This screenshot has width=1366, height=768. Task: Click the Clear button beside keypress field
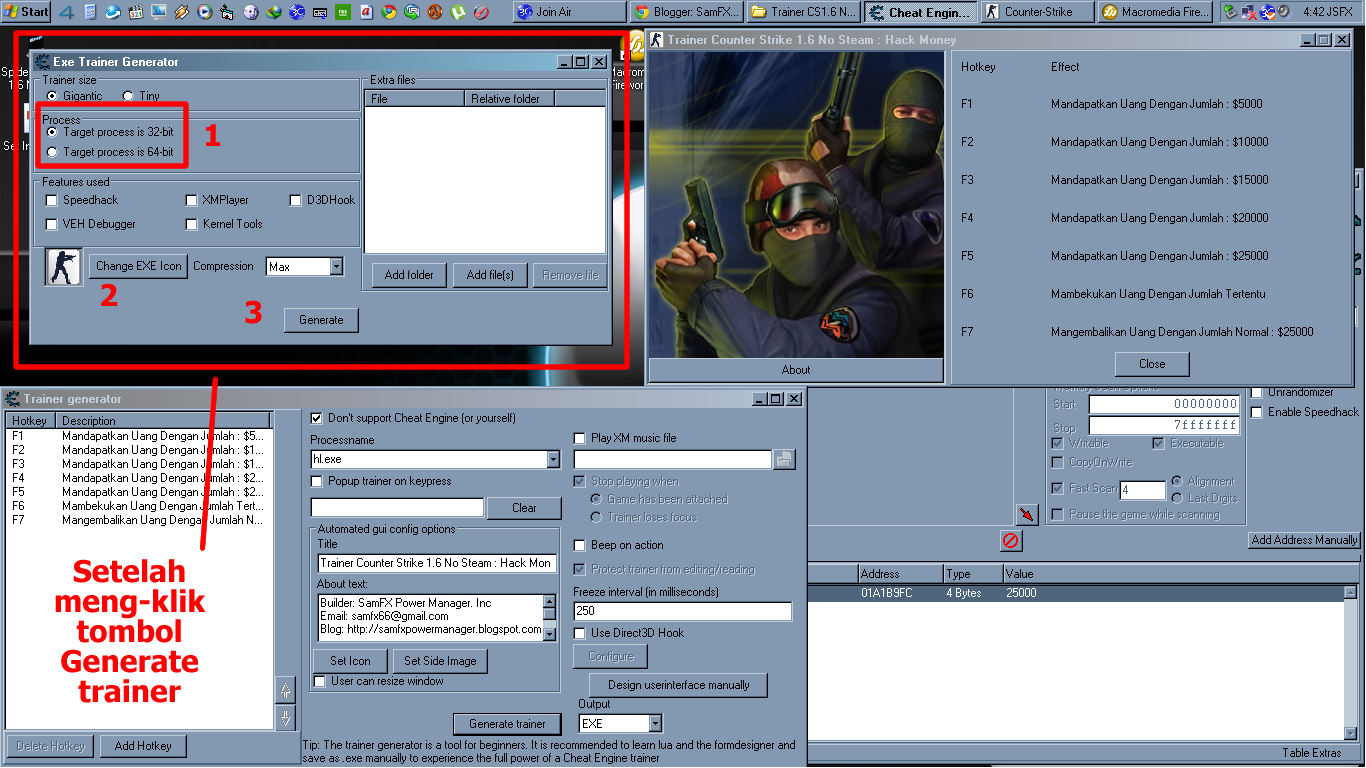[524, 508]
